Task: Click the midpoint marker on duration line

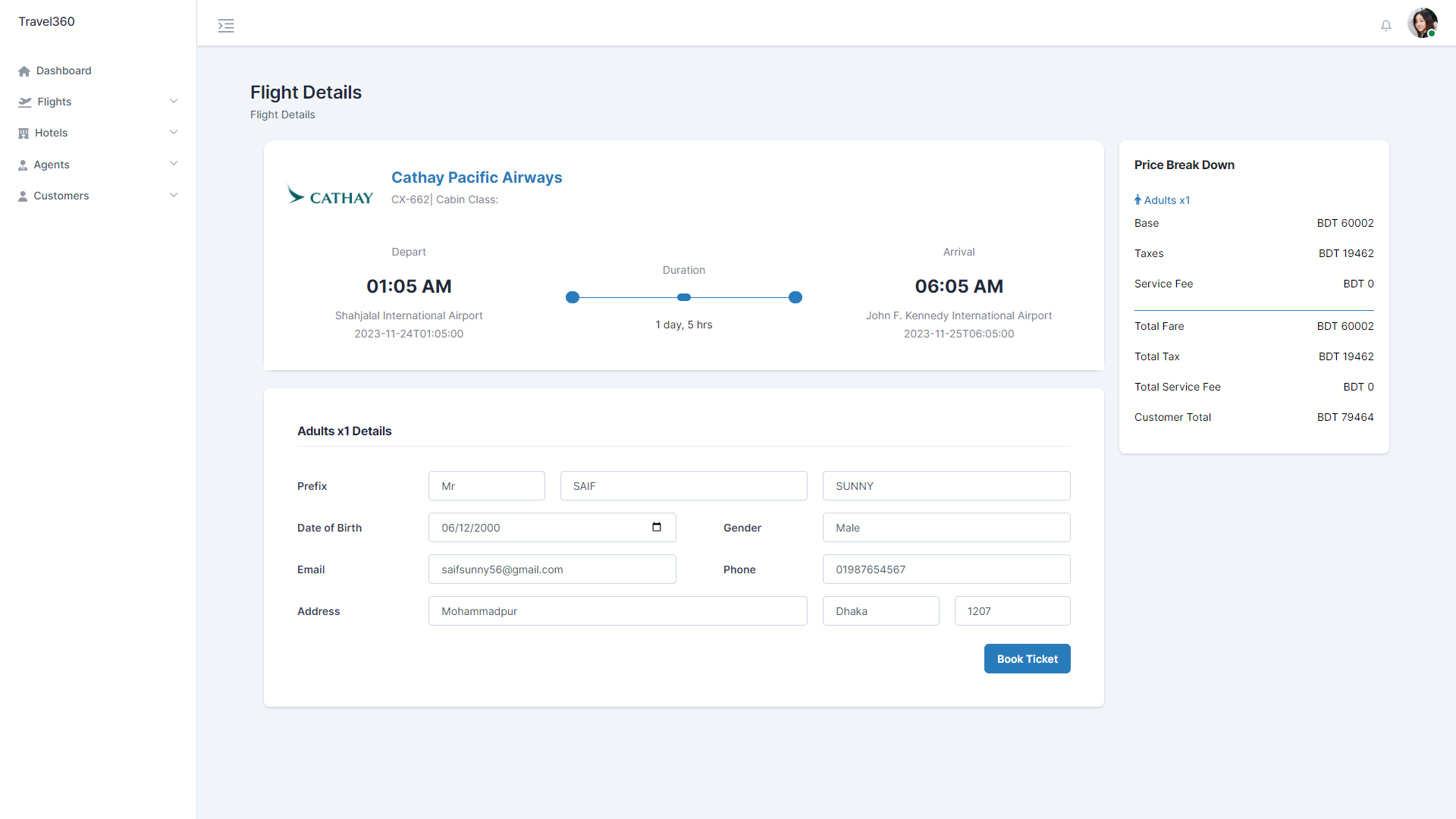Action: tap(684, 297)
